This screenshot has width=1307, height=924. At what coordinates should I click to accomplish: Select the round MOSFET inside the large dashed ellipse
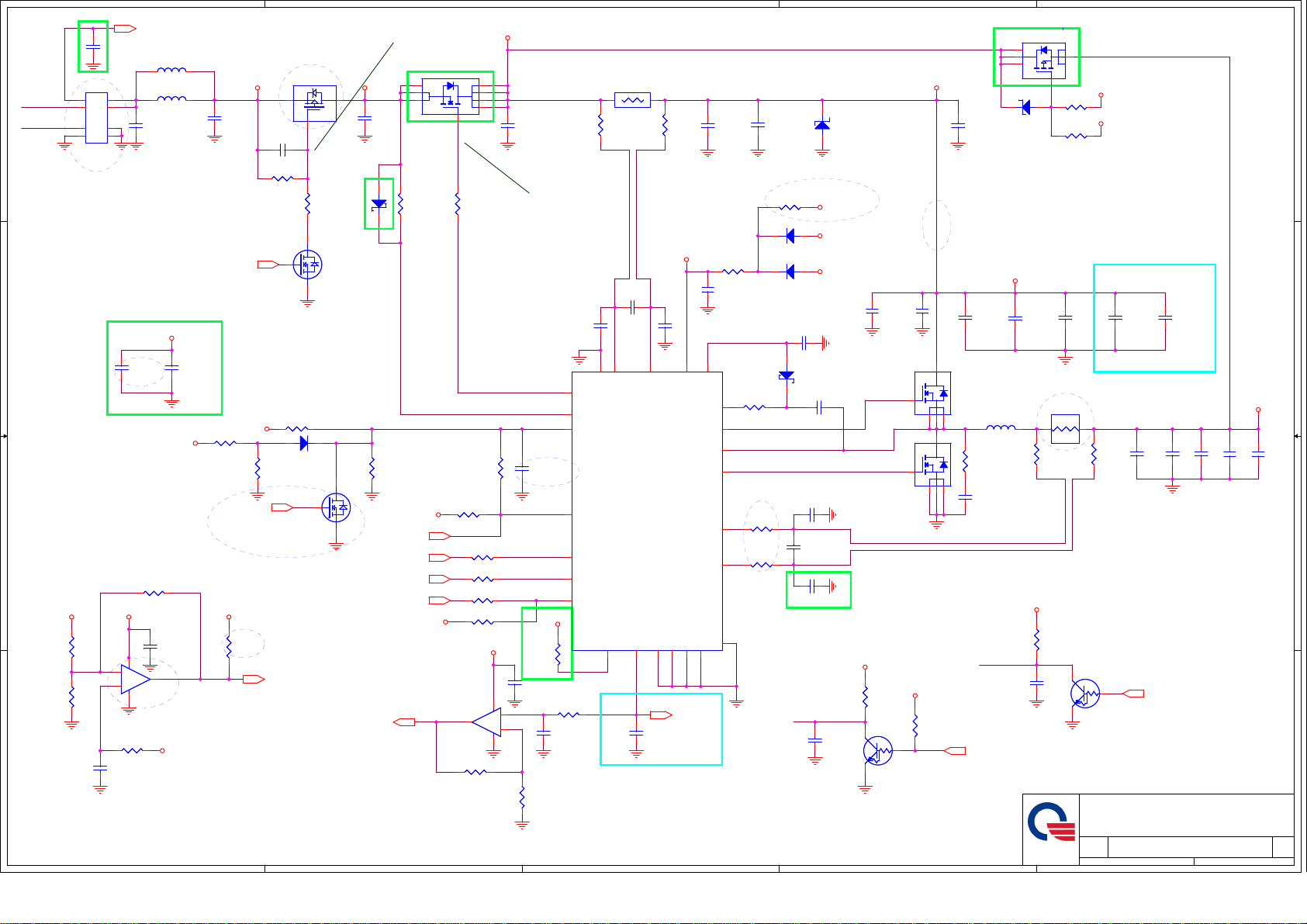336,507
